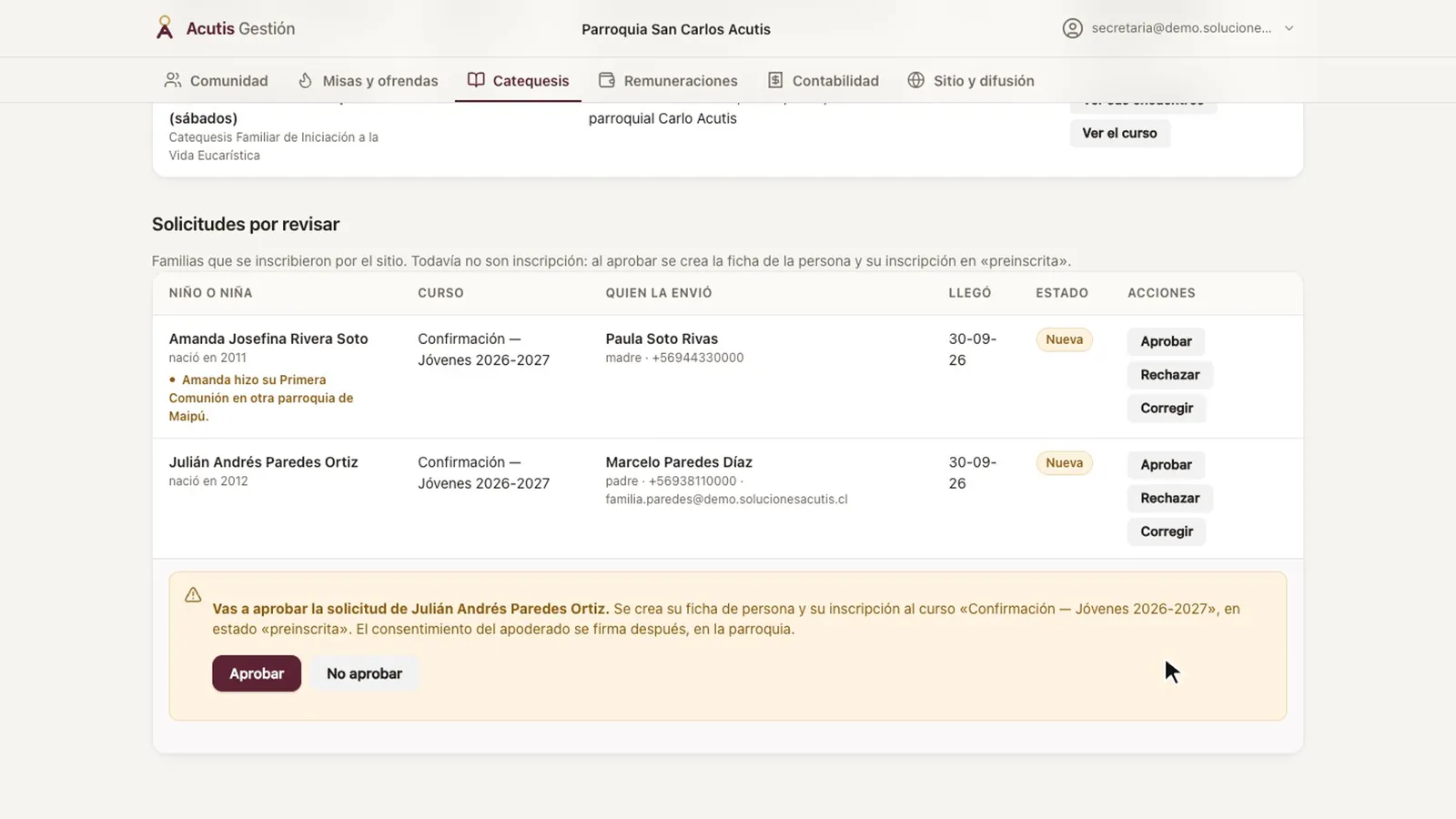The width and height of the screenshot is (1456, 819).
Task: Click the QUIEN LA ENVIÓ column header
Action: coord(659,293)
